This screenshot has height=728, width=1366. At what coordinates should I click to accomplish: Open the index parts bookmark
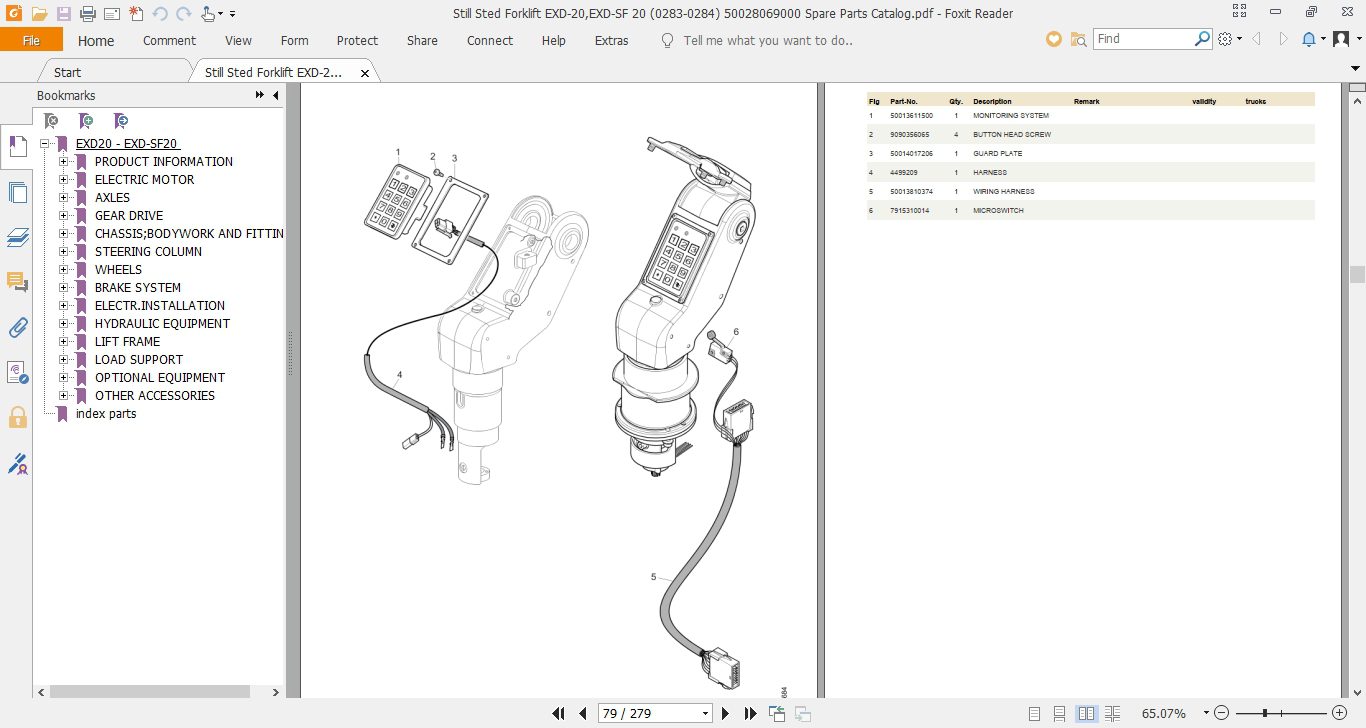click(x=106, y=414)
